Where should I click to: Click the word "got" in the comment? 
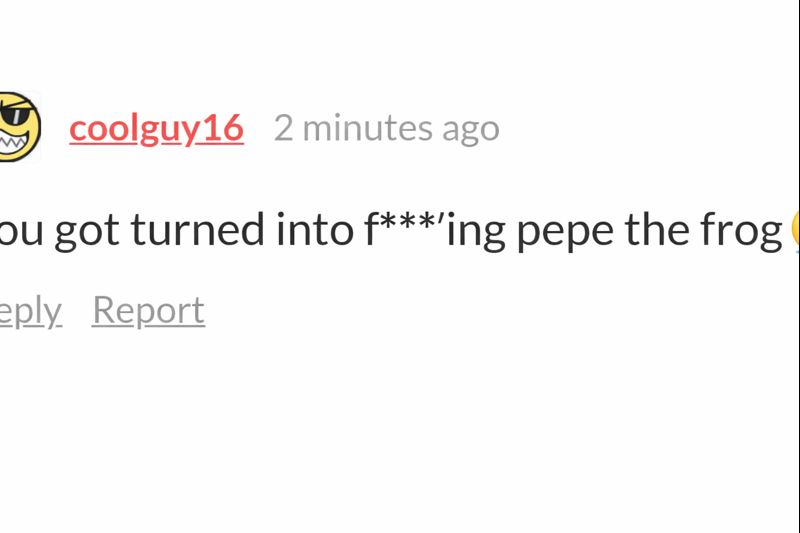pos(85,231)
